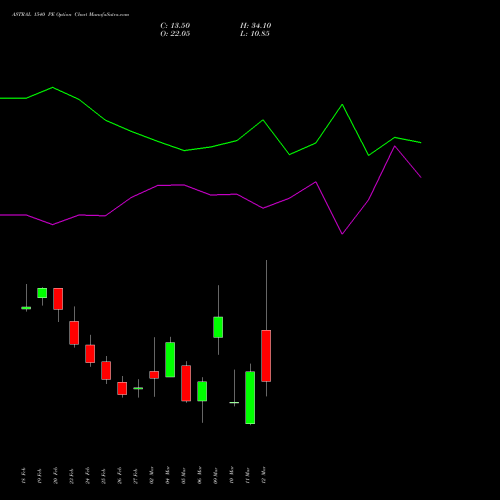The image size is (500, 500).
Task: Select the high value H: 34.10
Action: coord(256,26)
